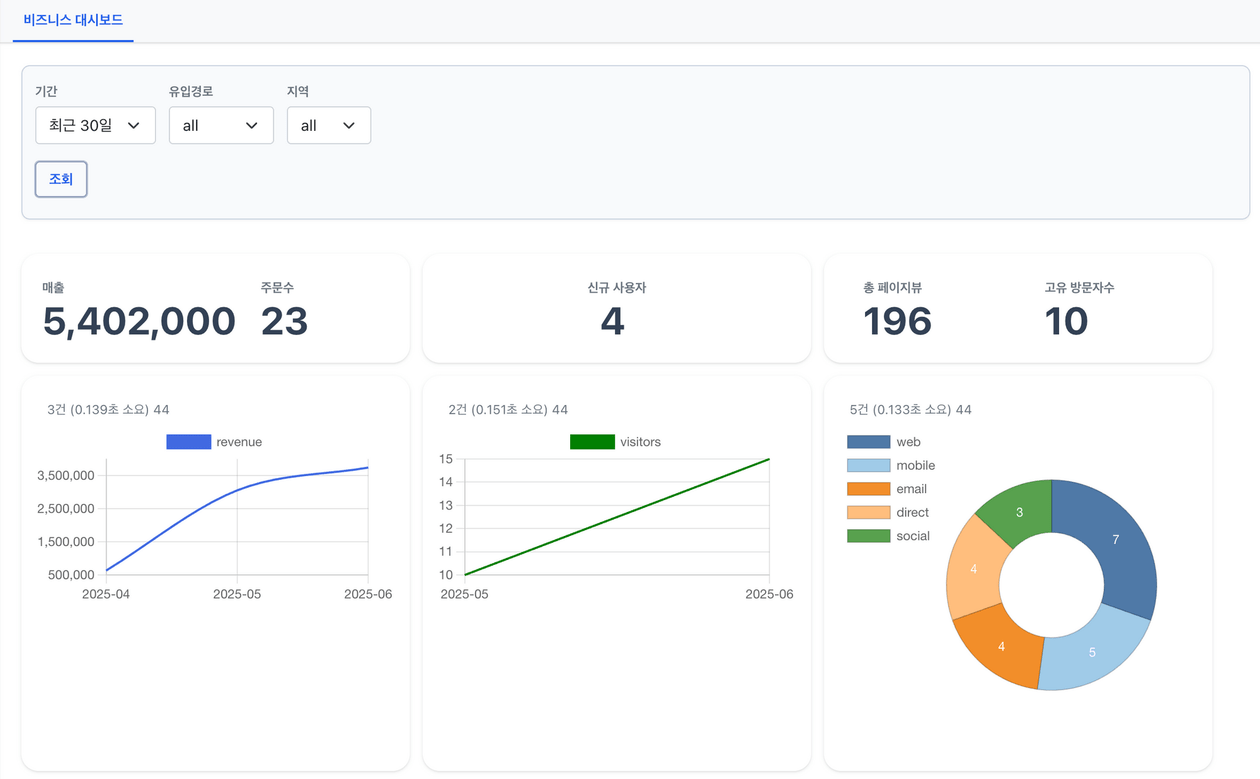Expand the 유입경로 dropdown
The width and height of the screenshot is (1260, 779).
click(221, 126)
